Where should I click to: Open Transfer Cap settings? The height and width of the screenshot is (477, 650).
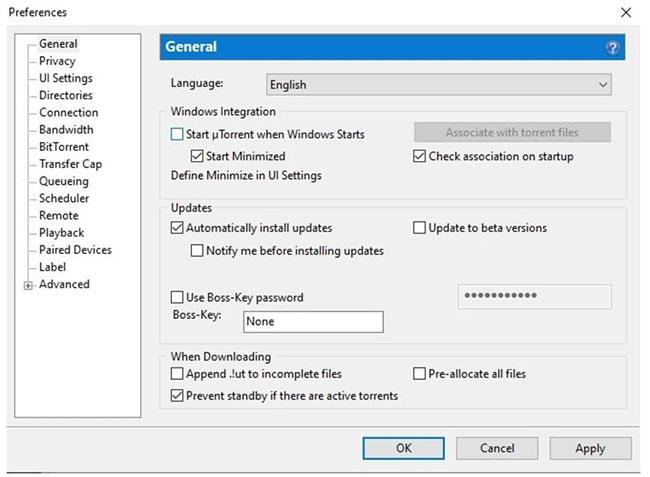(70, 164)
